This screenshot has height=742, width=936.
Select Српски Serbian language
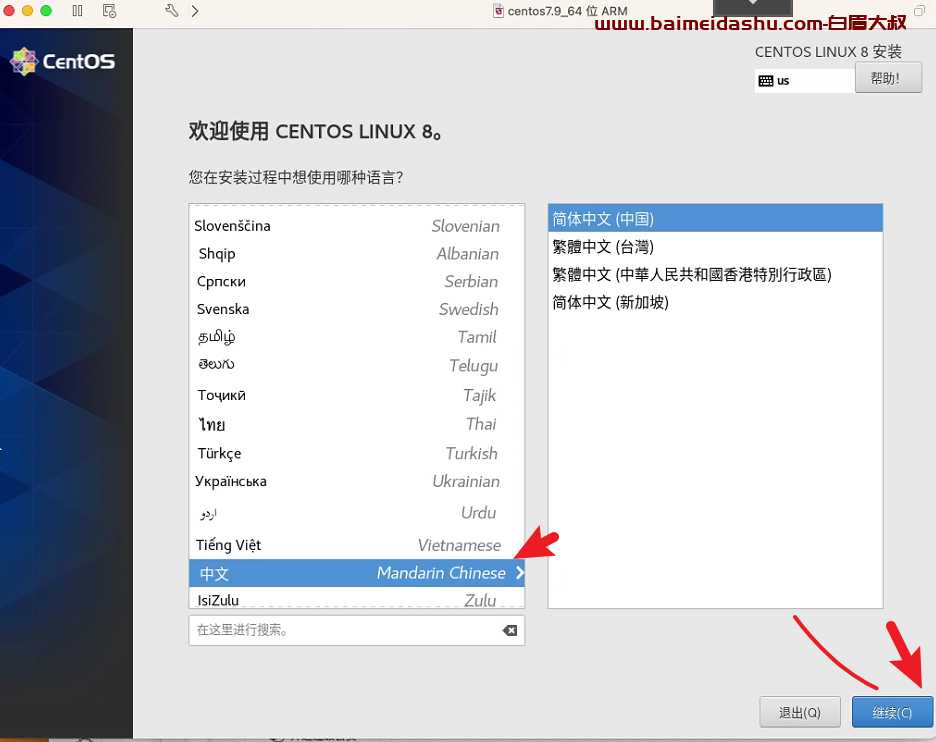coord(356,281)
